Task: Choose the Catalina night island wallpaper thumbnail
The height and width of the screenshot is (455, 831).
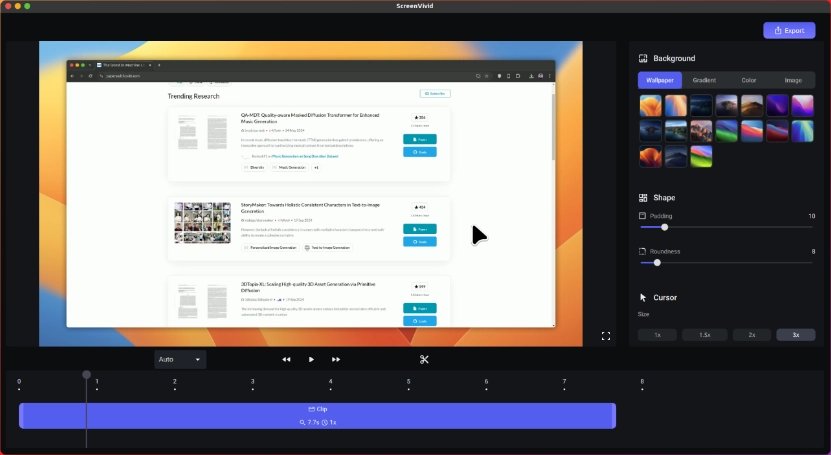Action: click(650, 131)
